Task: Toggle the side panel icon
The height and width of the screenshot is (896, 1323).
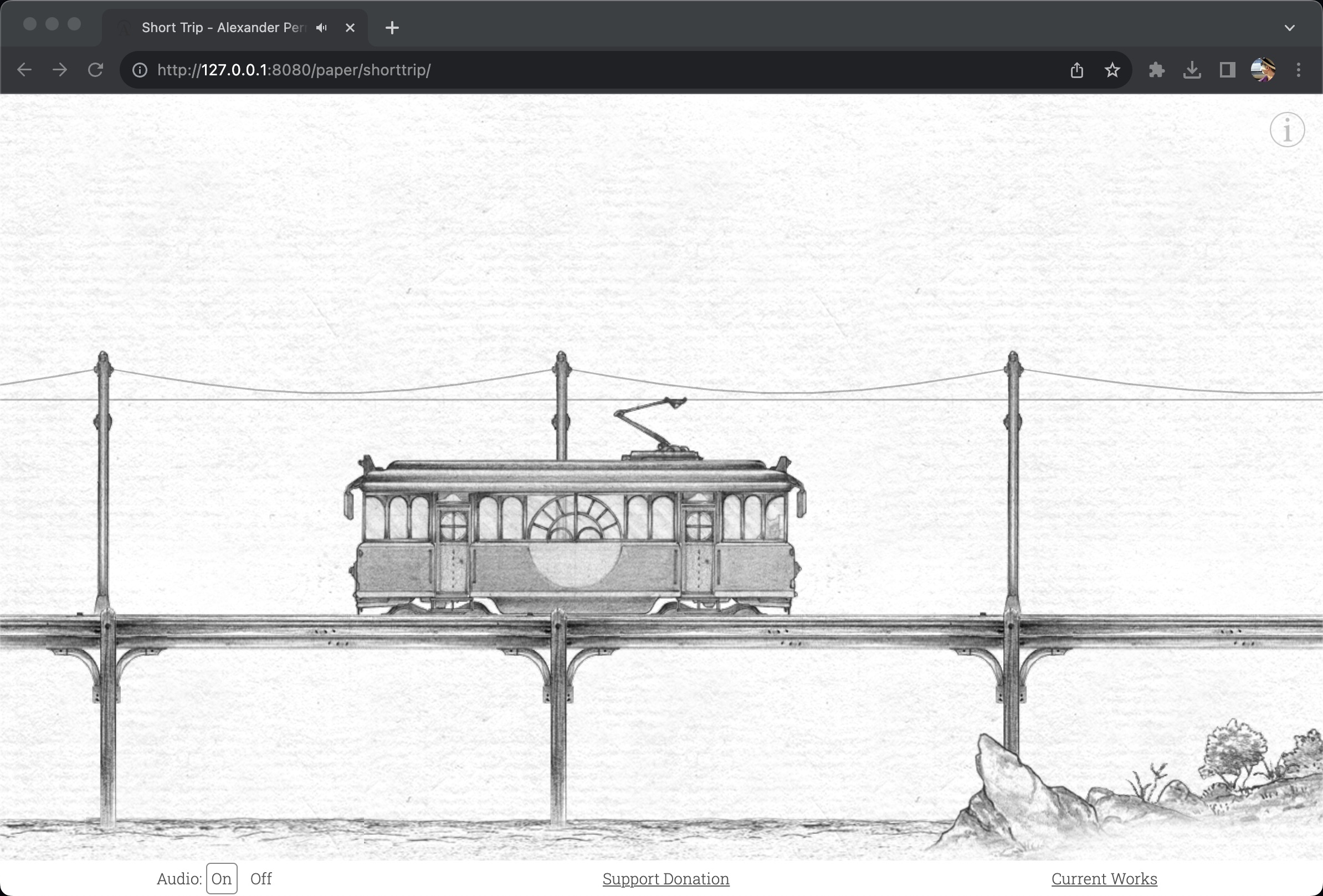Action: point(1227,70)
